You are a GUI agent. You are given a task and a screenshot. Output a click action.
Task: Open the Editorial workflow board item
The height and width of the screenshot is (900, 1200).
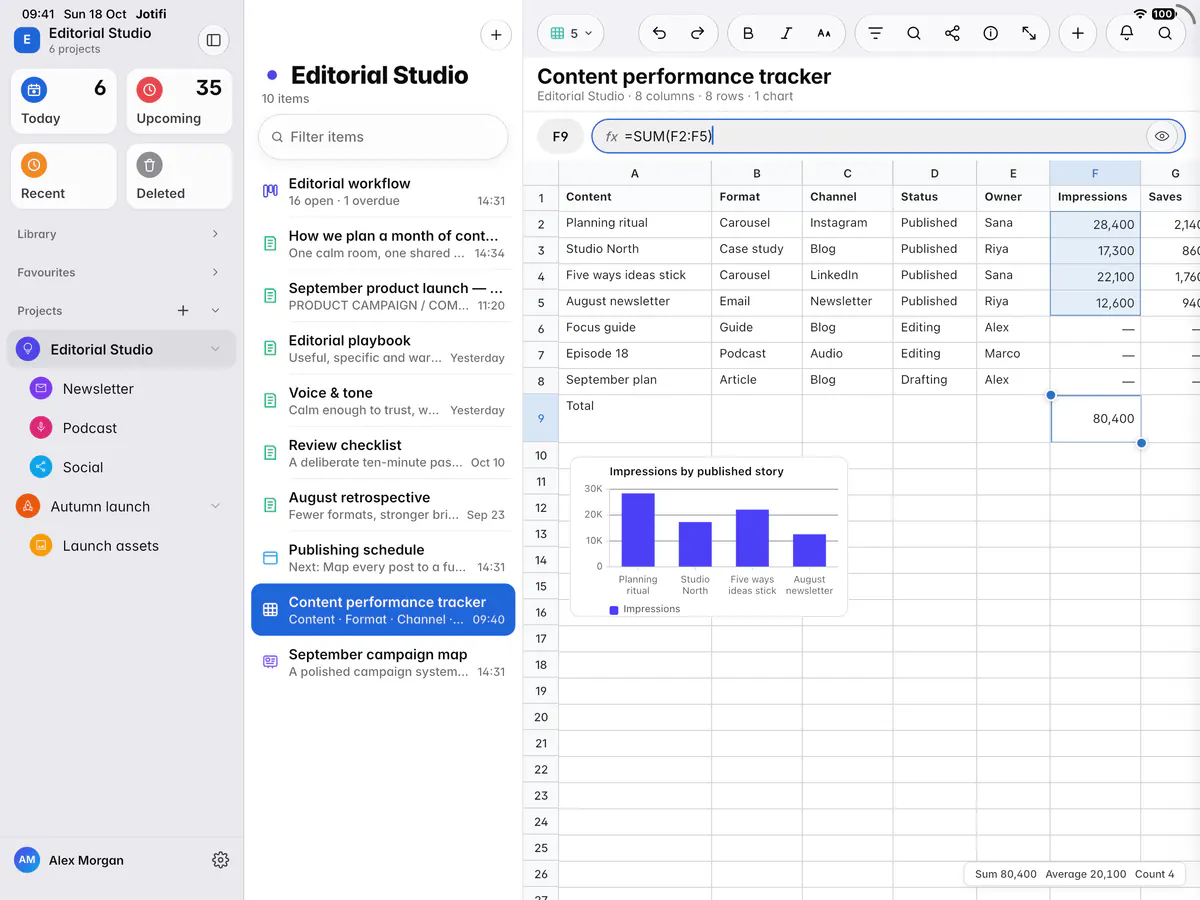pyautogui.click(x=383, y=192)
